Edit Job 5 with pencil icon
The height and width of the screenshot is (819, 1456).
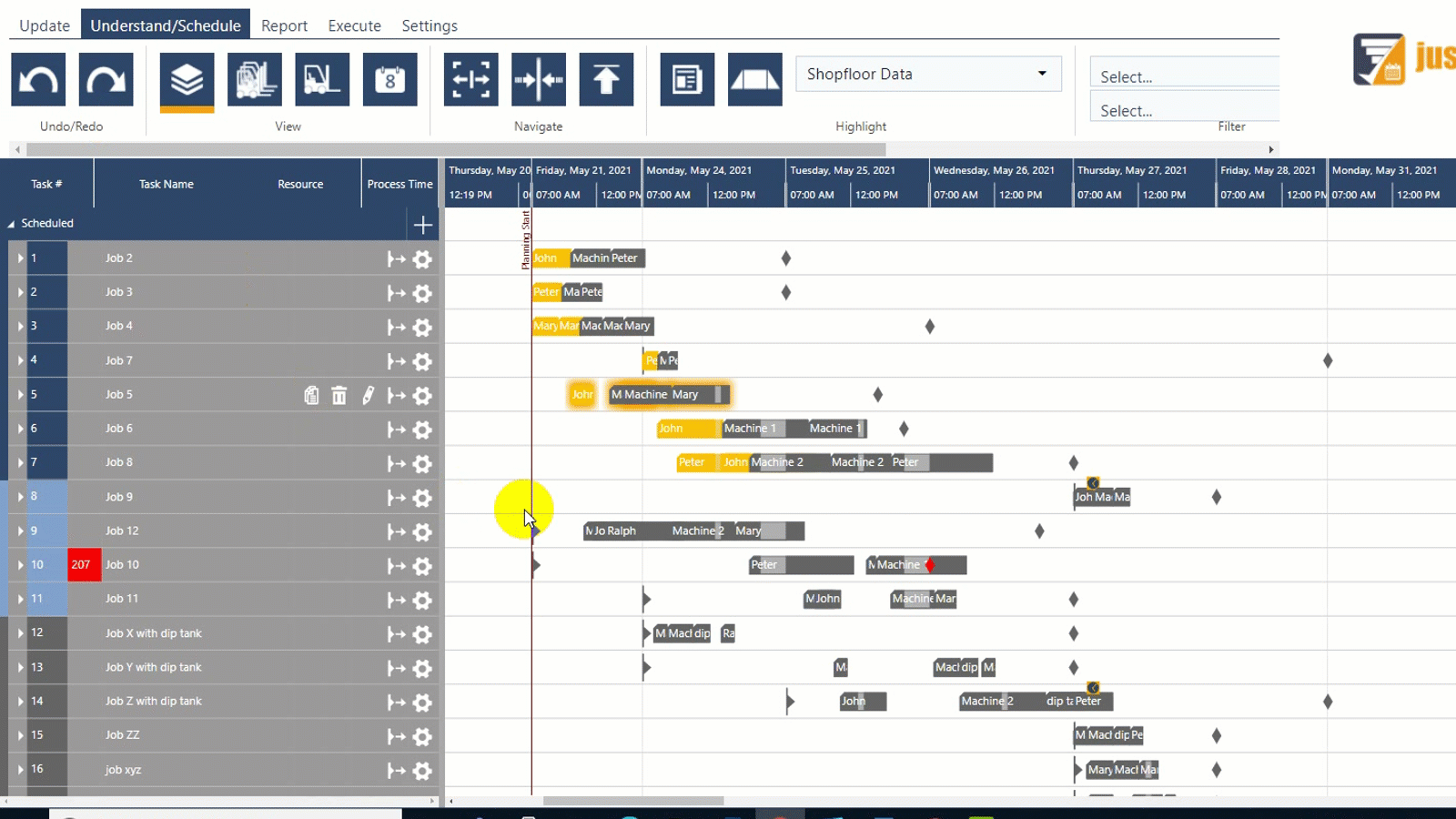click(368, 395)
